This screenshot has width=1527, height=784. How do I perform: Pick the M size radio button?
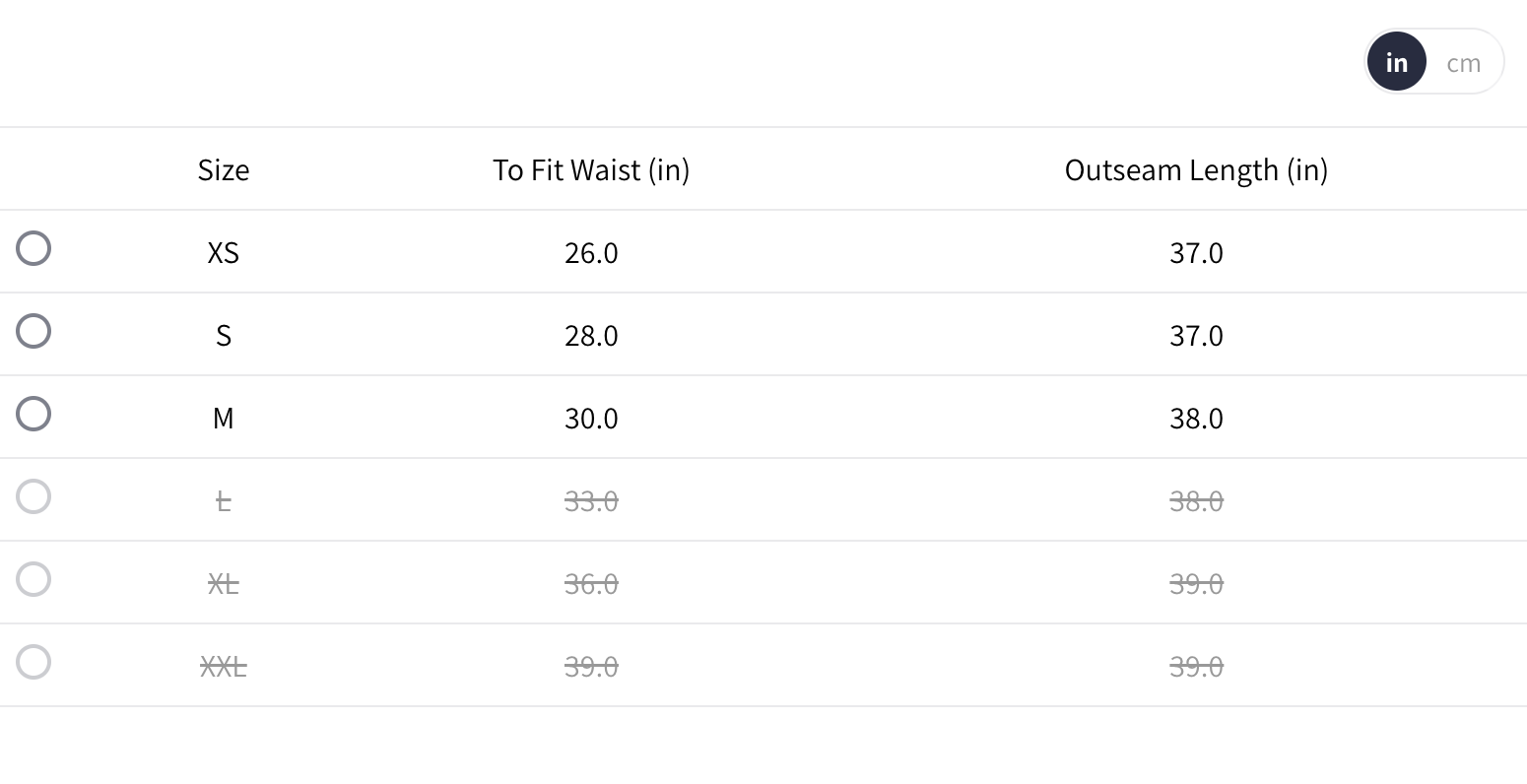(33, 414)
